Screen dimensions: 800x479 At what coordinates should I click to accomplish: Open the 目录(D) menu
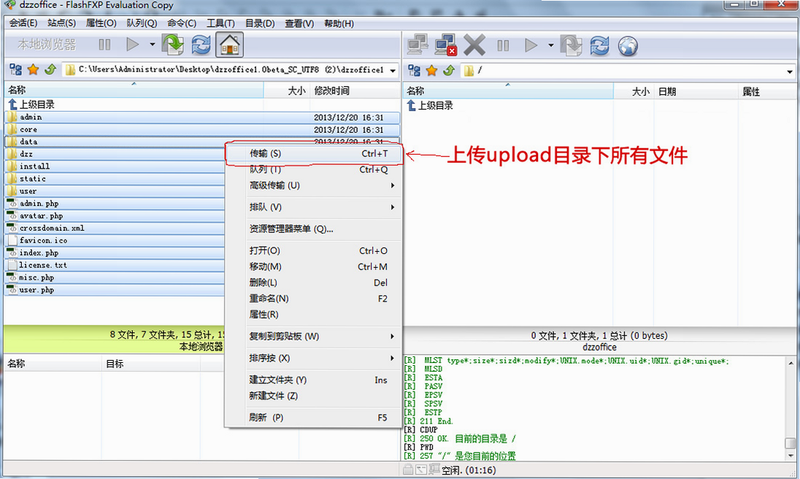(x=260, y=23)
